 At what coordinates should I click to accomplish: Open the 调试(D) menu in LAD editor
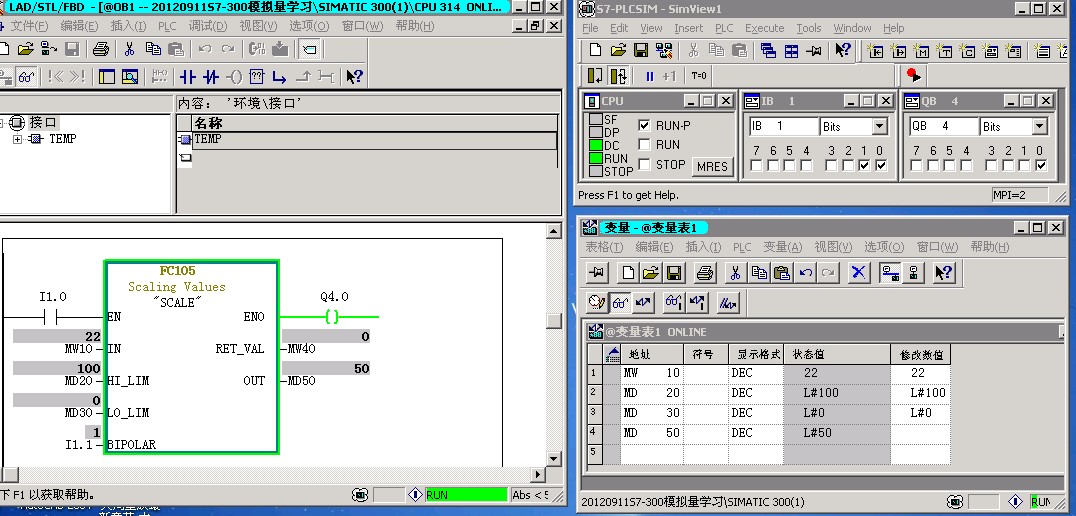[207, 26]
